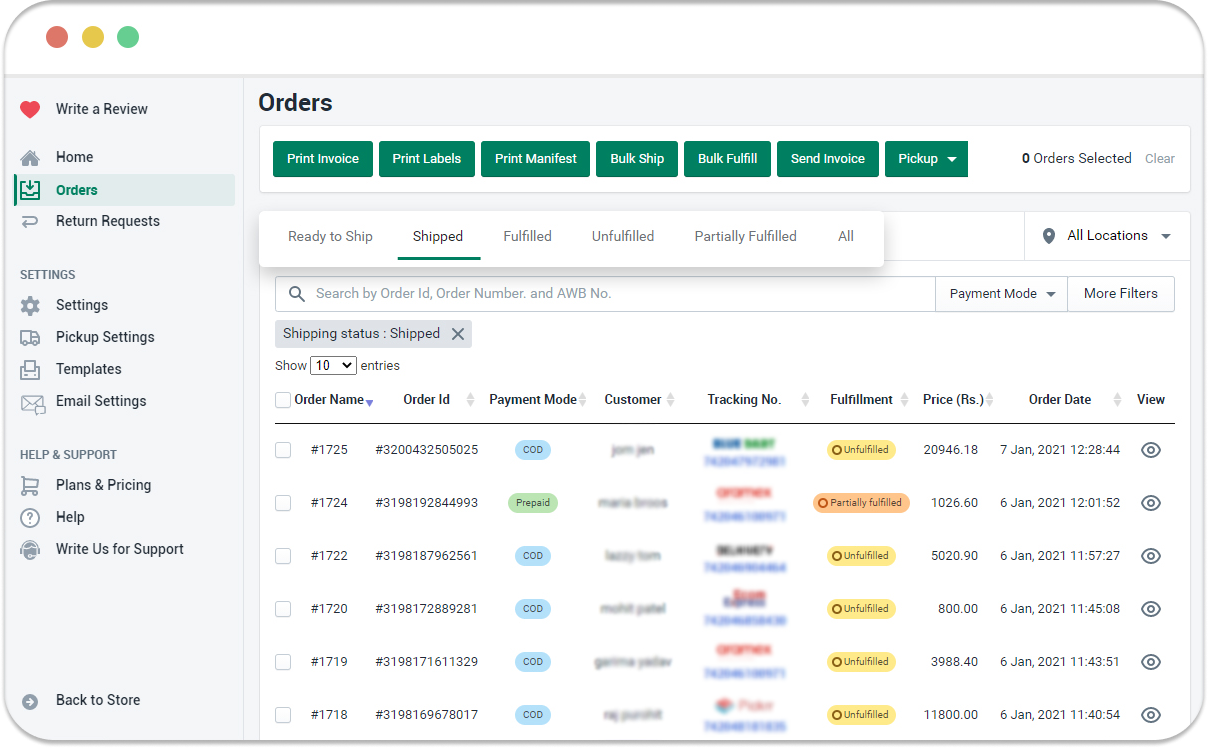Select the checkbox for order #1724
Viewport: 1208px width, 748px height.
(283, 503)
